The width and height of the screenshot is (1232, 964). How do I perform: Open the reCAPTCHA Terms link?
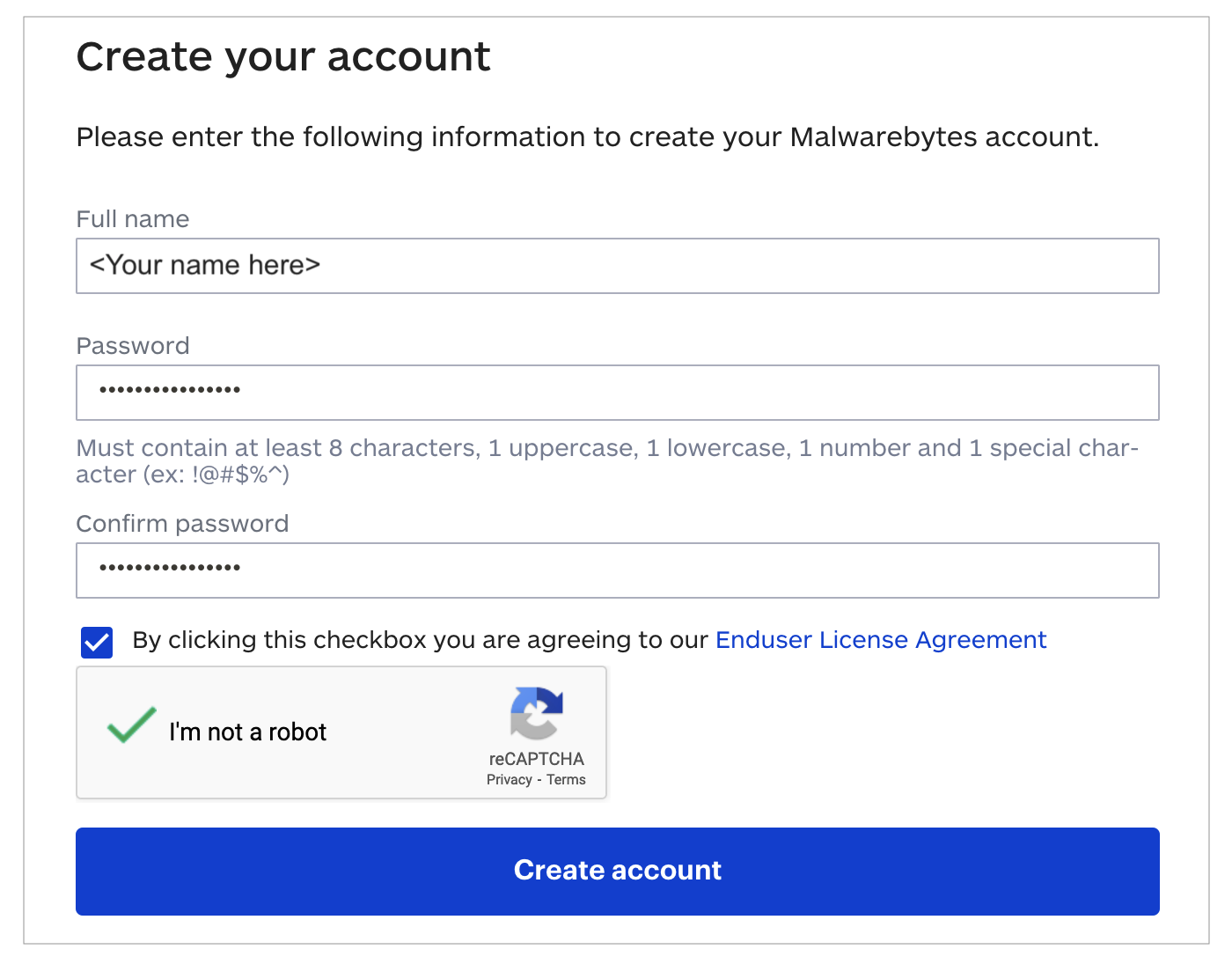click(x=566, y=780)
